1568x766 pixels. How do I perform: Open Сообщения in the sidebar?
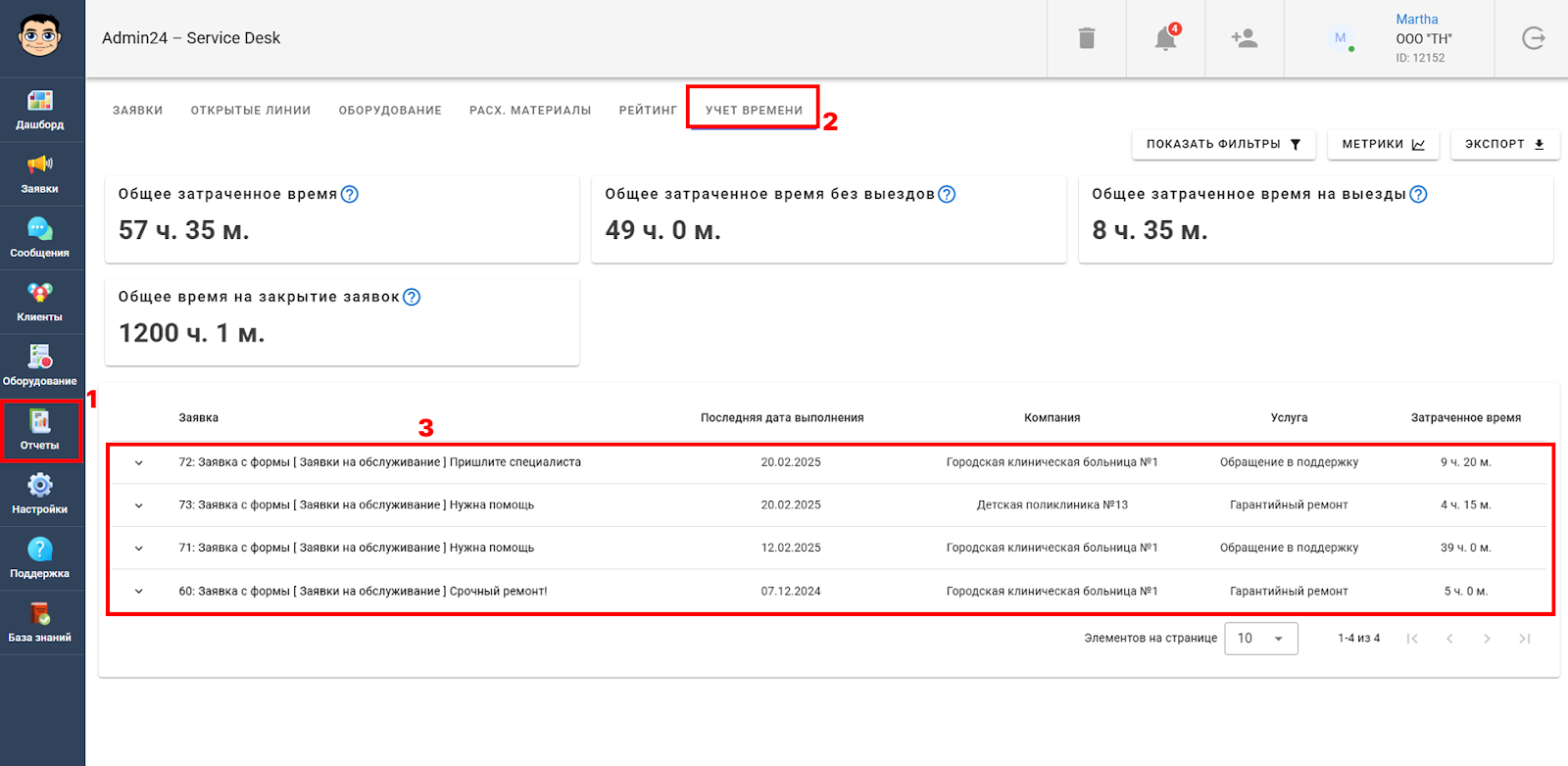pos(40,229)
